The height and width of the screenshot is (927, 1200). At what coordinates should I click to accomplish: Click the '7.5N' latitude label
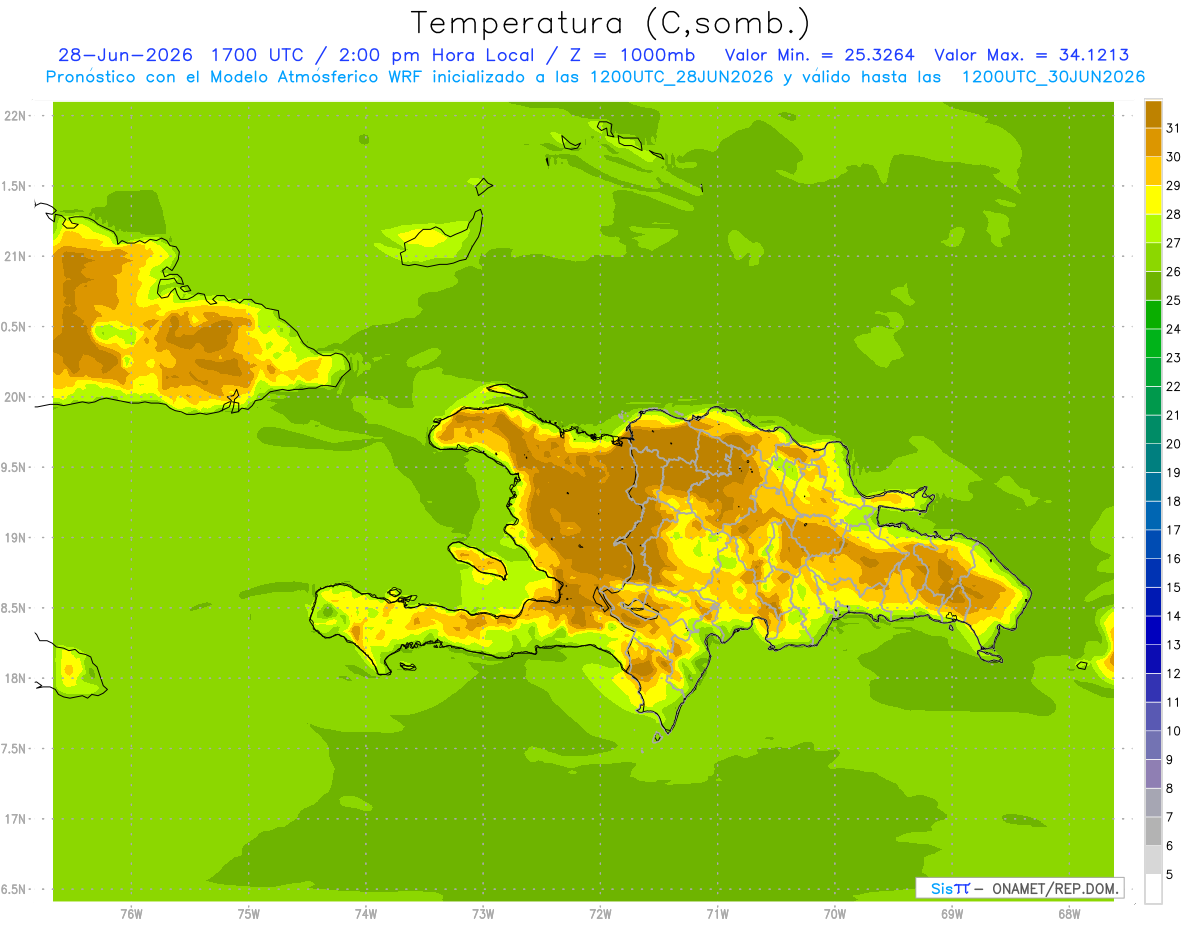[14, 748]
